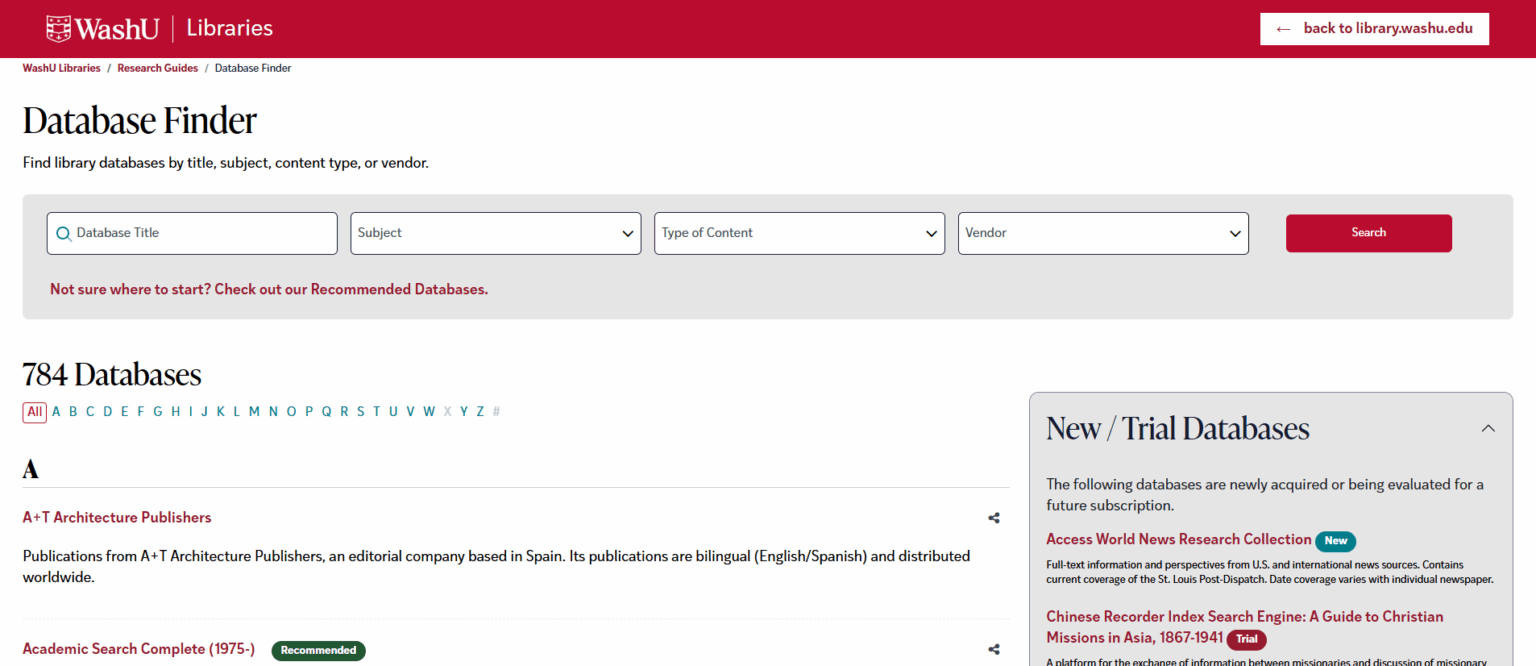Click the Recommended badge on Academic Search Complete

318,650
